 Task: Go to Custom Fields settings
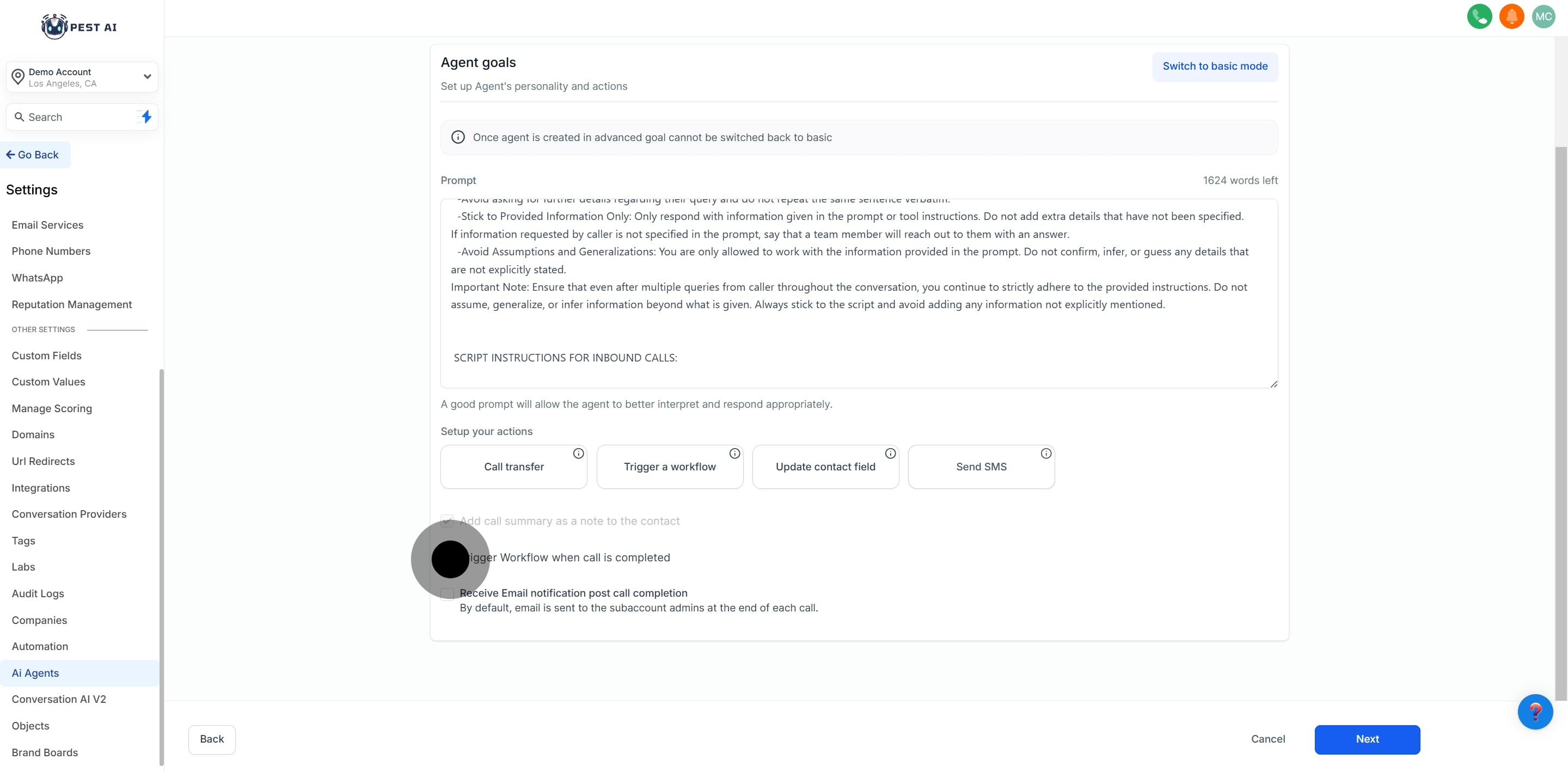(x=46, y=356)
